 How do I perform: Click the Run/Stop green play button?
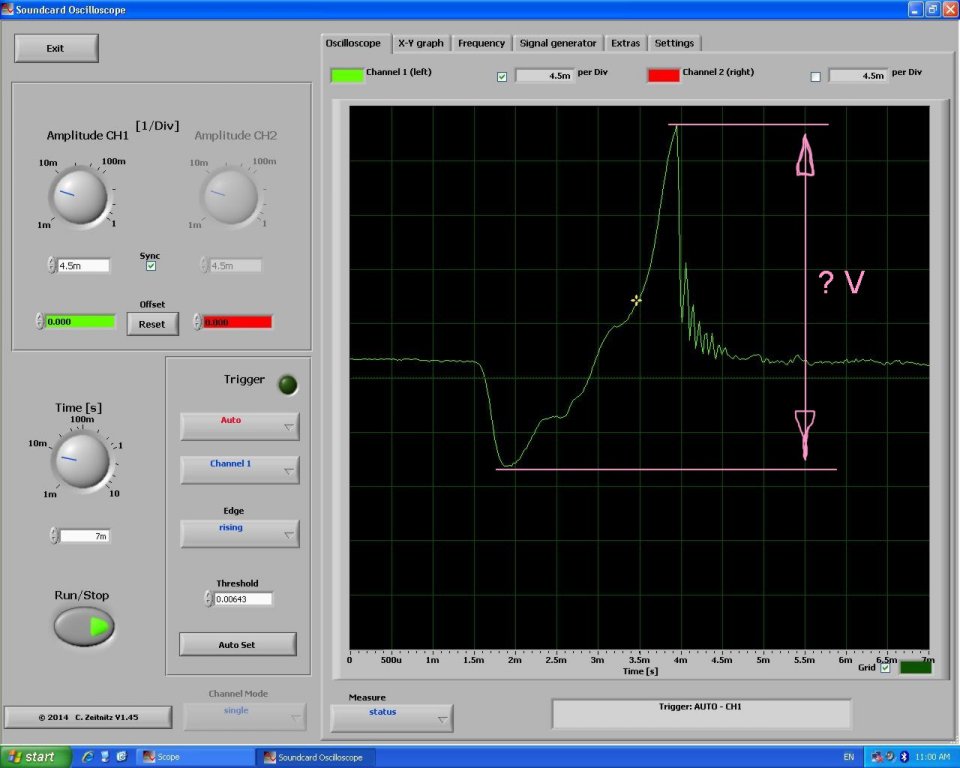pyautogui.click(x=85, y=627)
